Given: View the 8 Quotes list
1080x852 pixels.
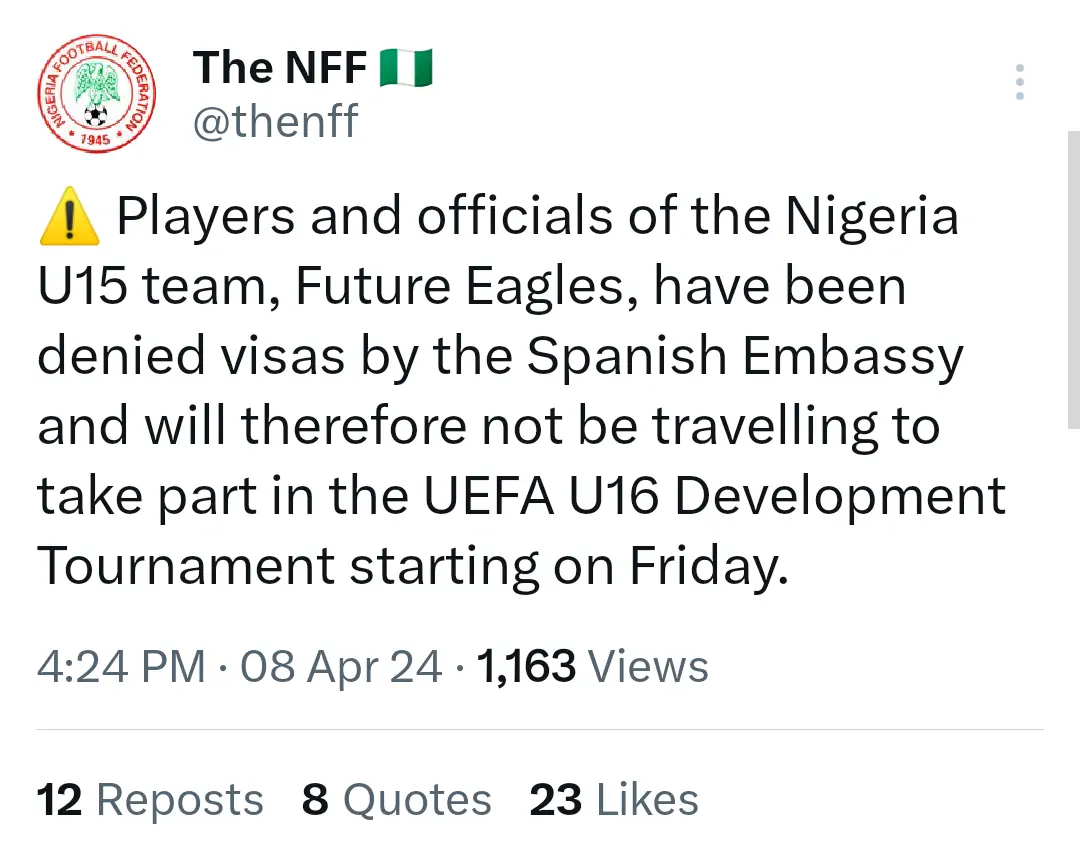Looking at the screenshot, I should click(396, 800).
